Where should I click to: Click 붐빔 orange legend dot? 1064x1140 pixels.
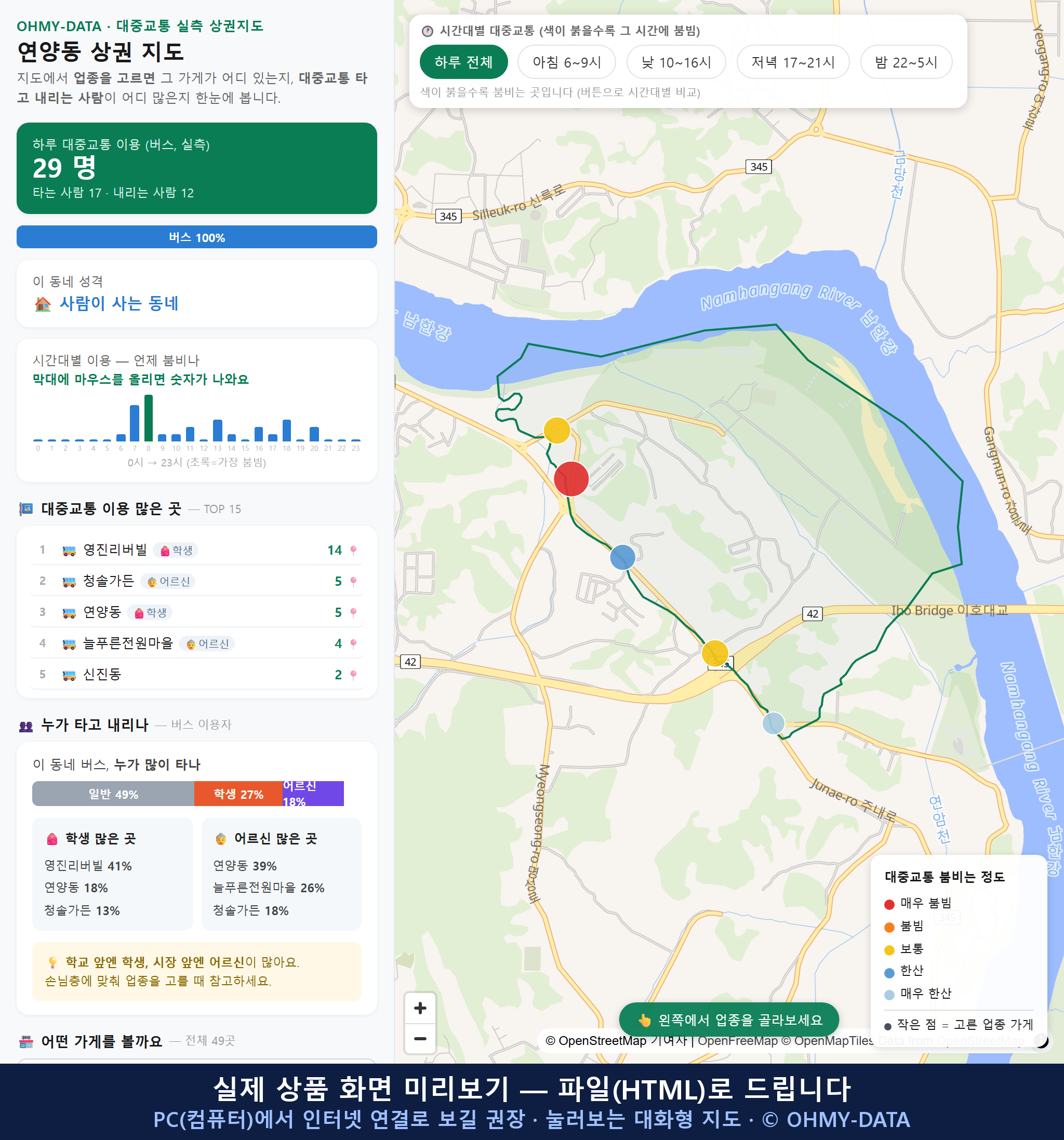(889, 927)
